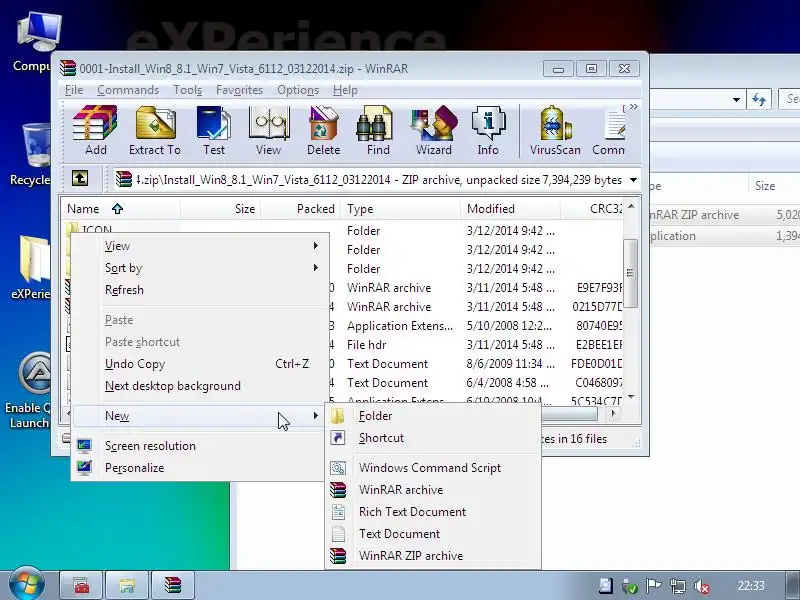Click the 8/6/2009 11:34 modified date

click(510, 364)
